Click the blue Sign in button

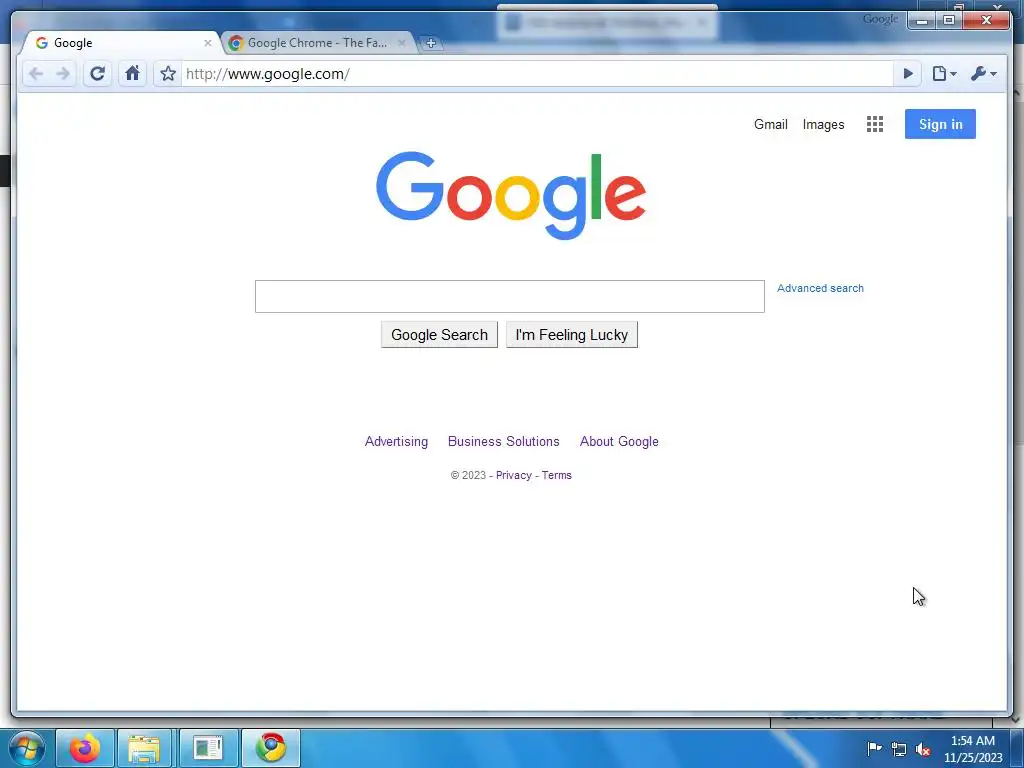940,124
